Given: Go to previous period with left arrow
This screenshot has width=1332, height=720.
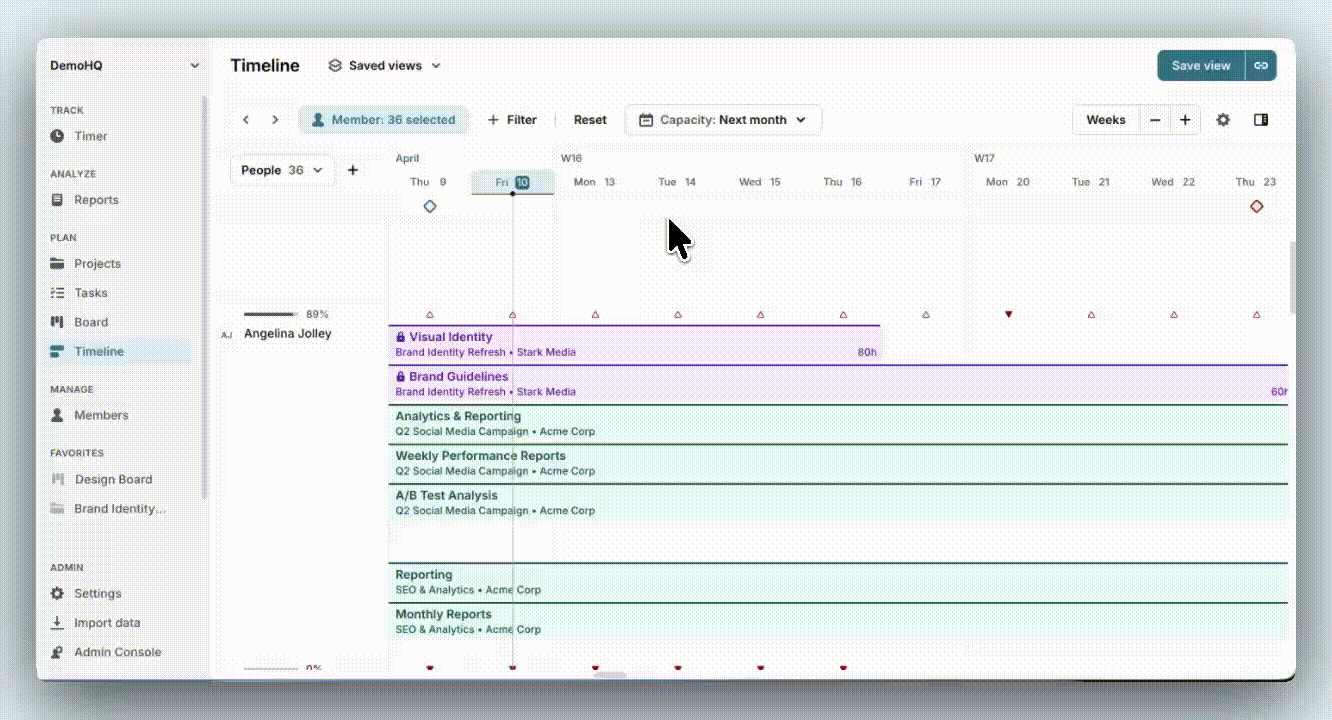Looking at the screenshot, I should pyautogui.click(x=246, y=120).
